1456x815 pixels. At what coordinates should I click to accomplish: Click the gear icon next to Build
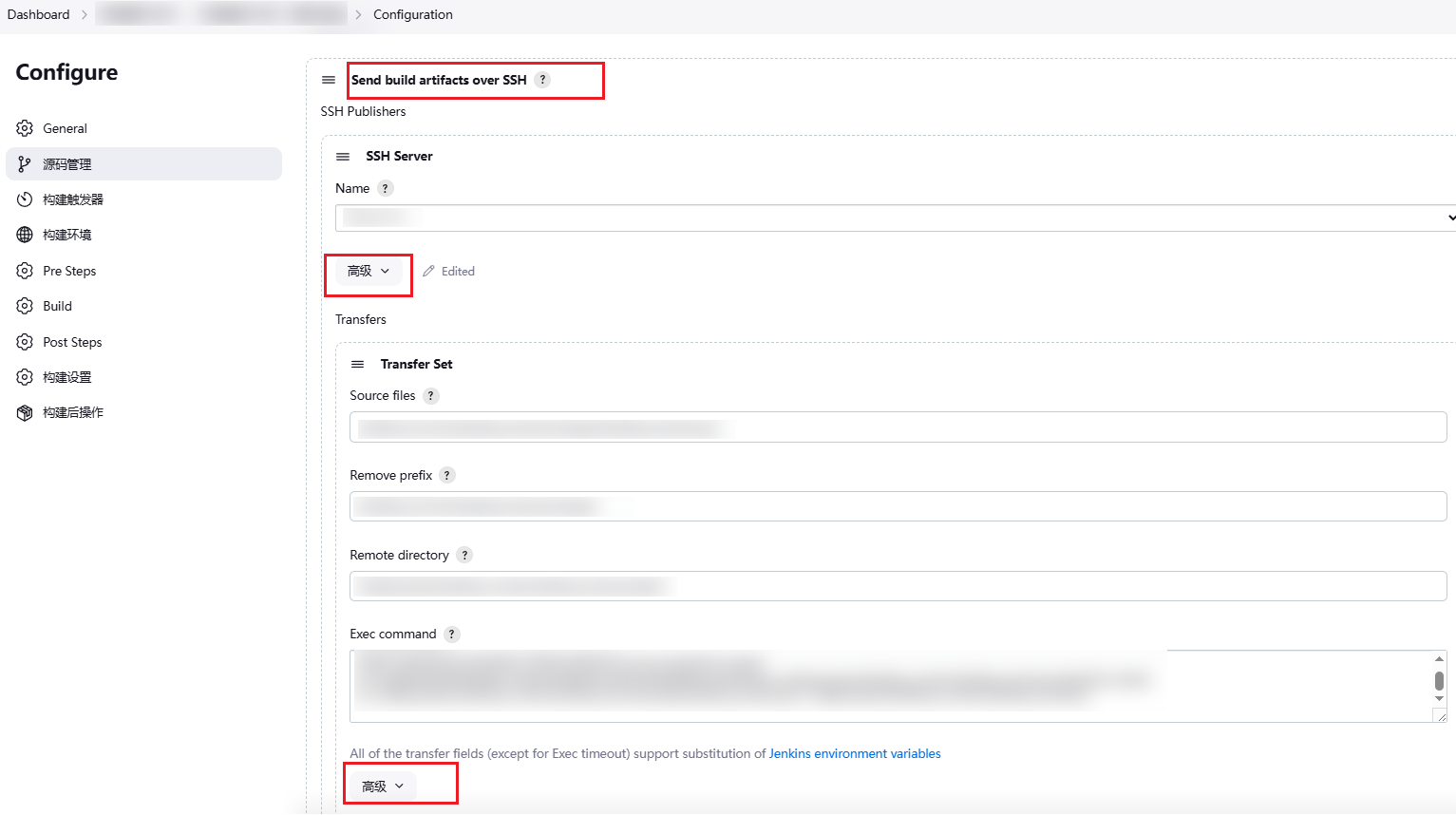tap(26, 305)
